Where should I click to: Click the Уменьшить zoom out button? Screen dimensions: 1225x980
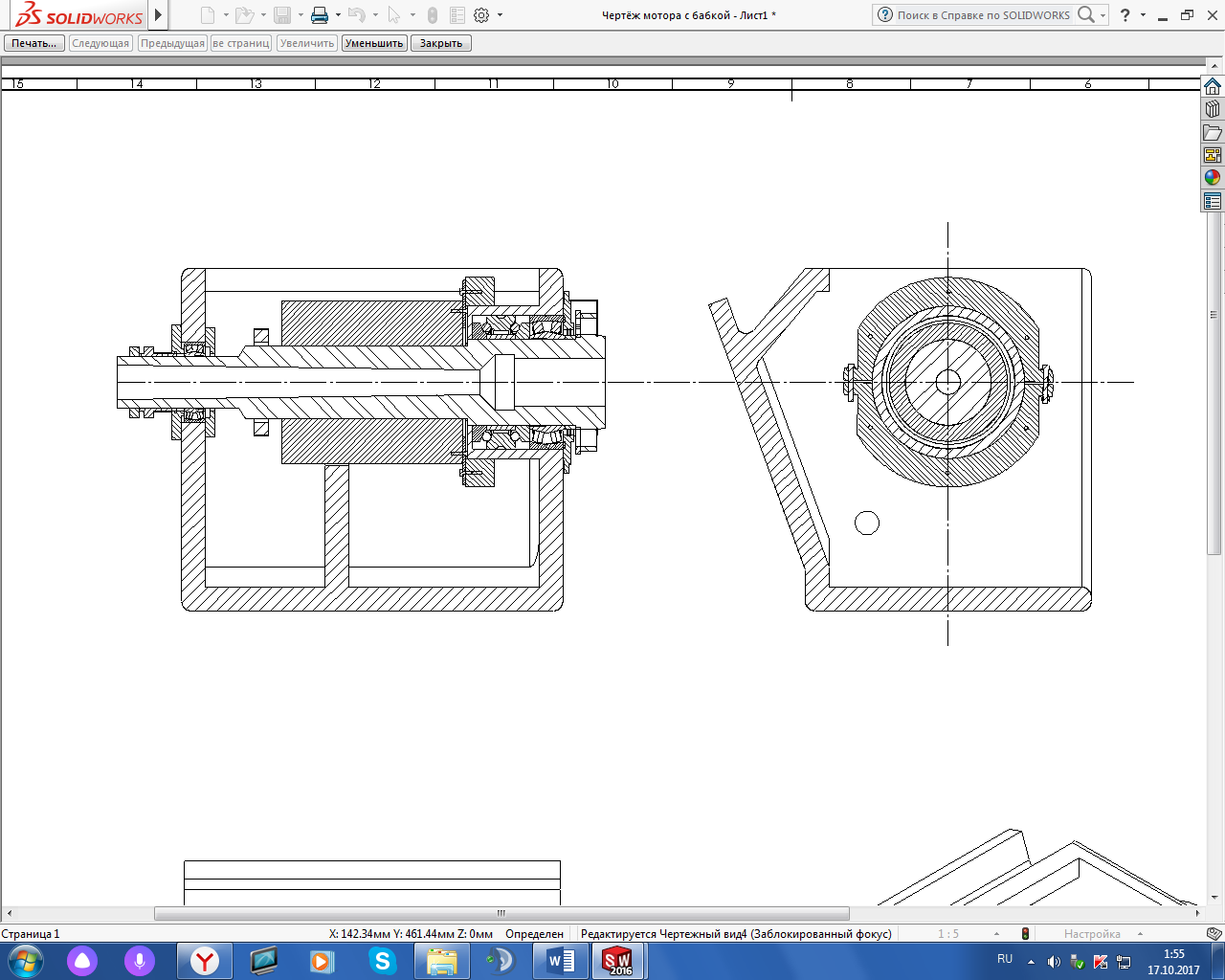click(x=374, y=43)
